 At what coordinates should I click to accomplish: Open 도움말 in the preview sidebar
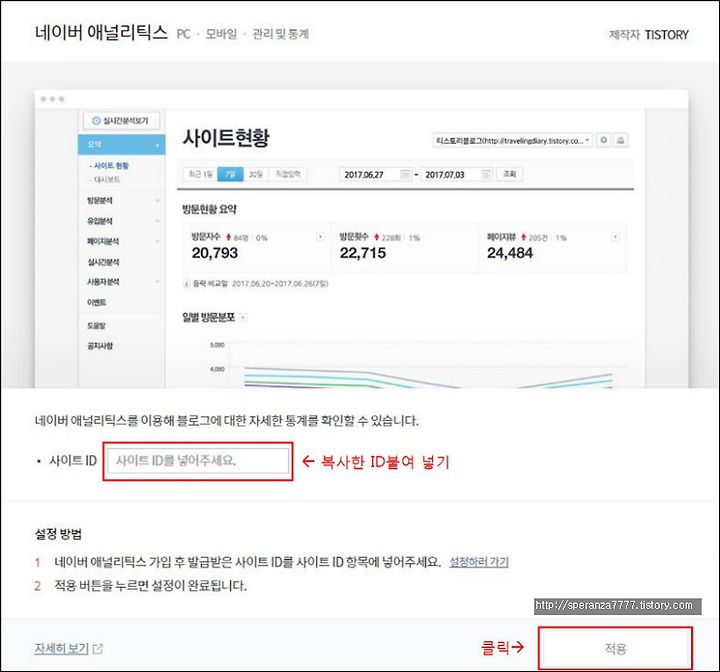[96, 326]
